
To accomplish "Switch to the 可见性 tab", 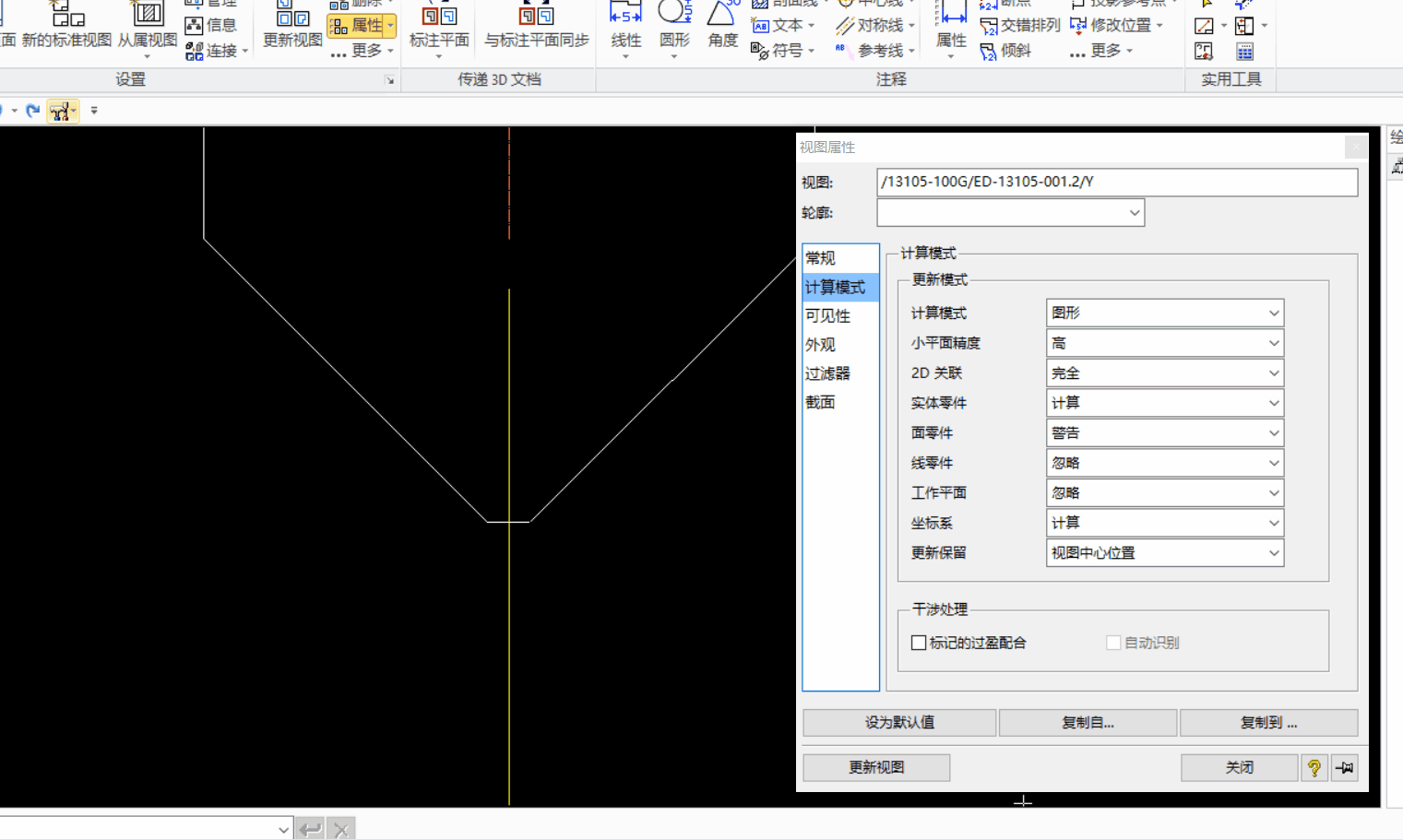I will pyautogui.click(x=840, y=315).
